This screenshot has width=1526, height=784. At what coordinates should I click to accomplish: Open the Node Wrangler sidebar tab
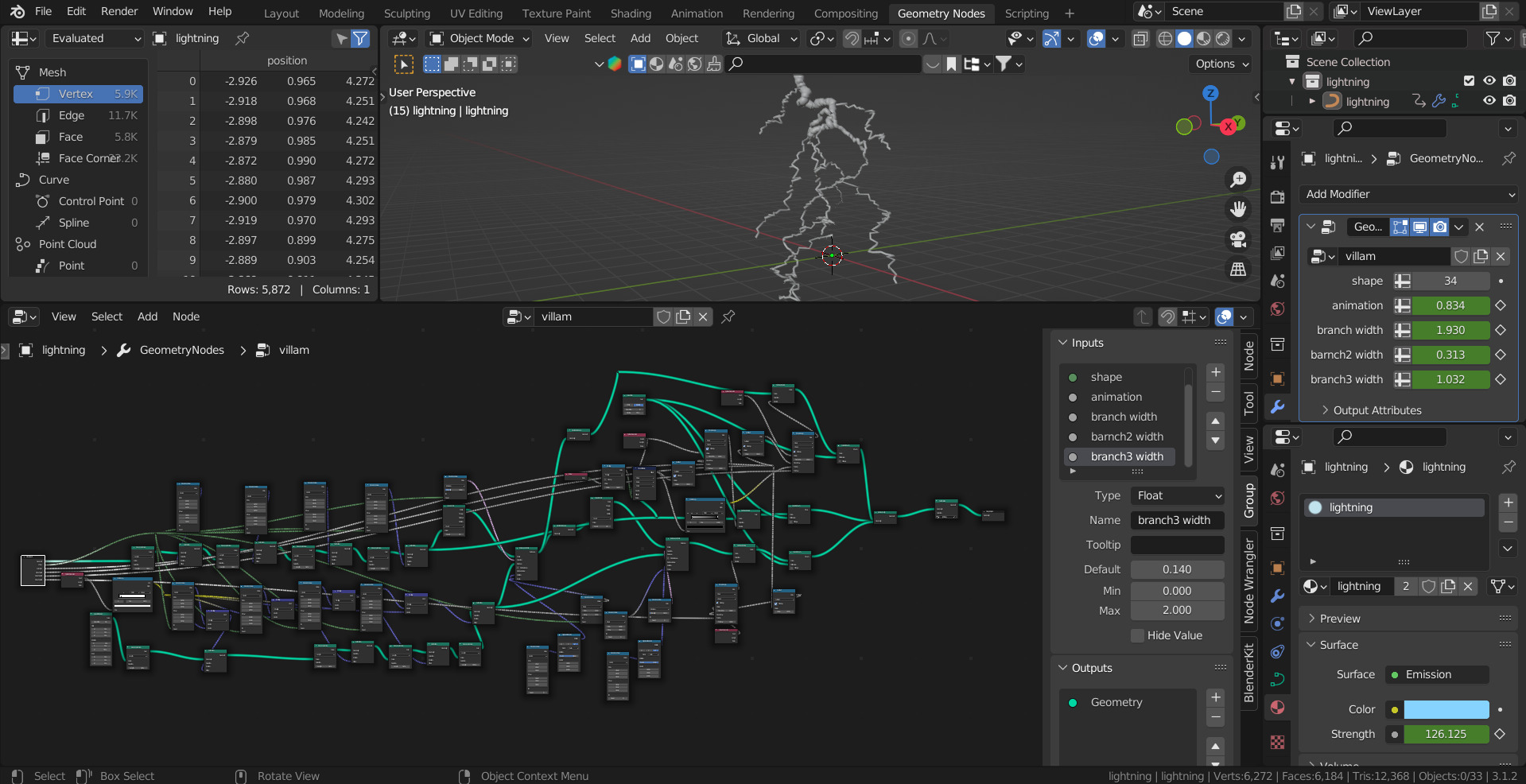1248,580
